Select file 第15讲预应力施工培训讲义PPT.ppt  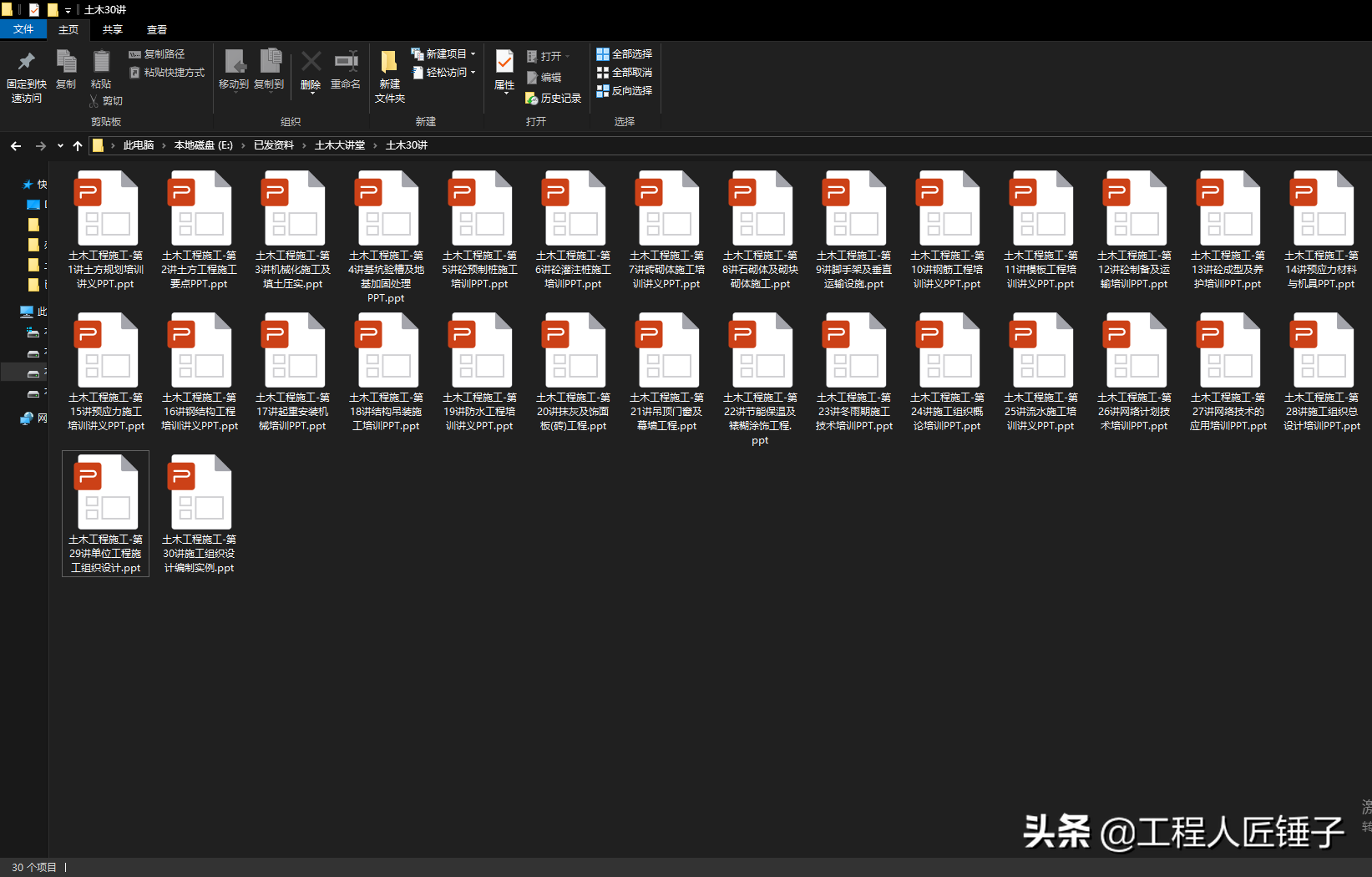pos(106,373)
